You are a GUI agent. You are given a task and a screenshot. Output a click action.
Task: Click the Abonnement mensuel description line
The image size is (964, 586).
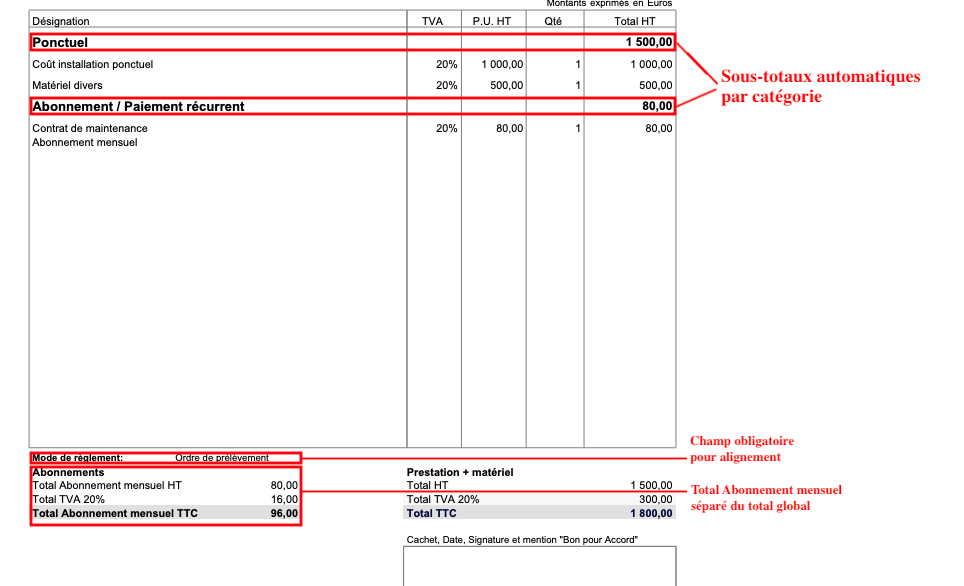pyautogui.click(x=85, y=142)
